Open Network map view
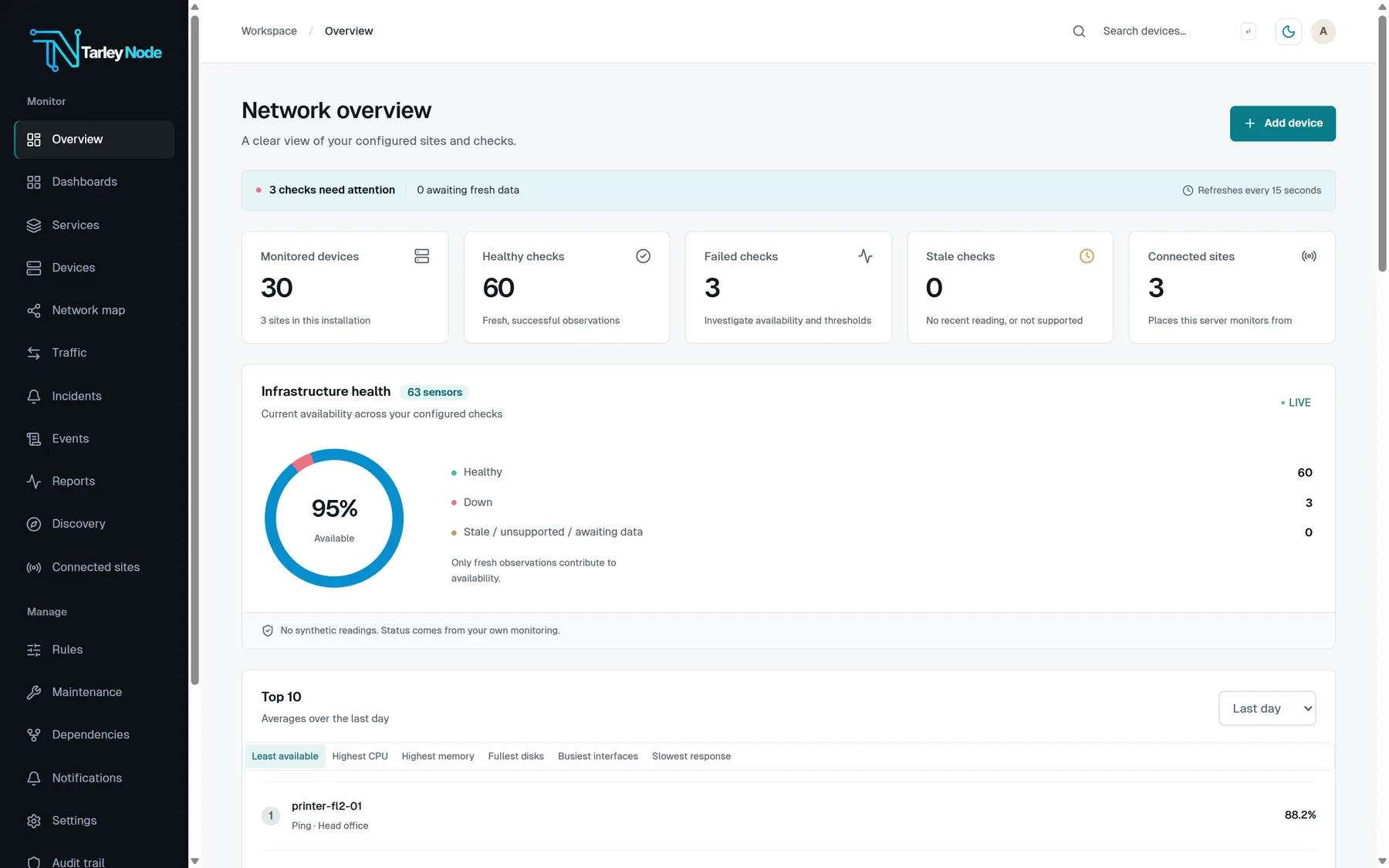The width and height of the screenshot is (1389, 868). pyautogui.click(x=94, y=310)
